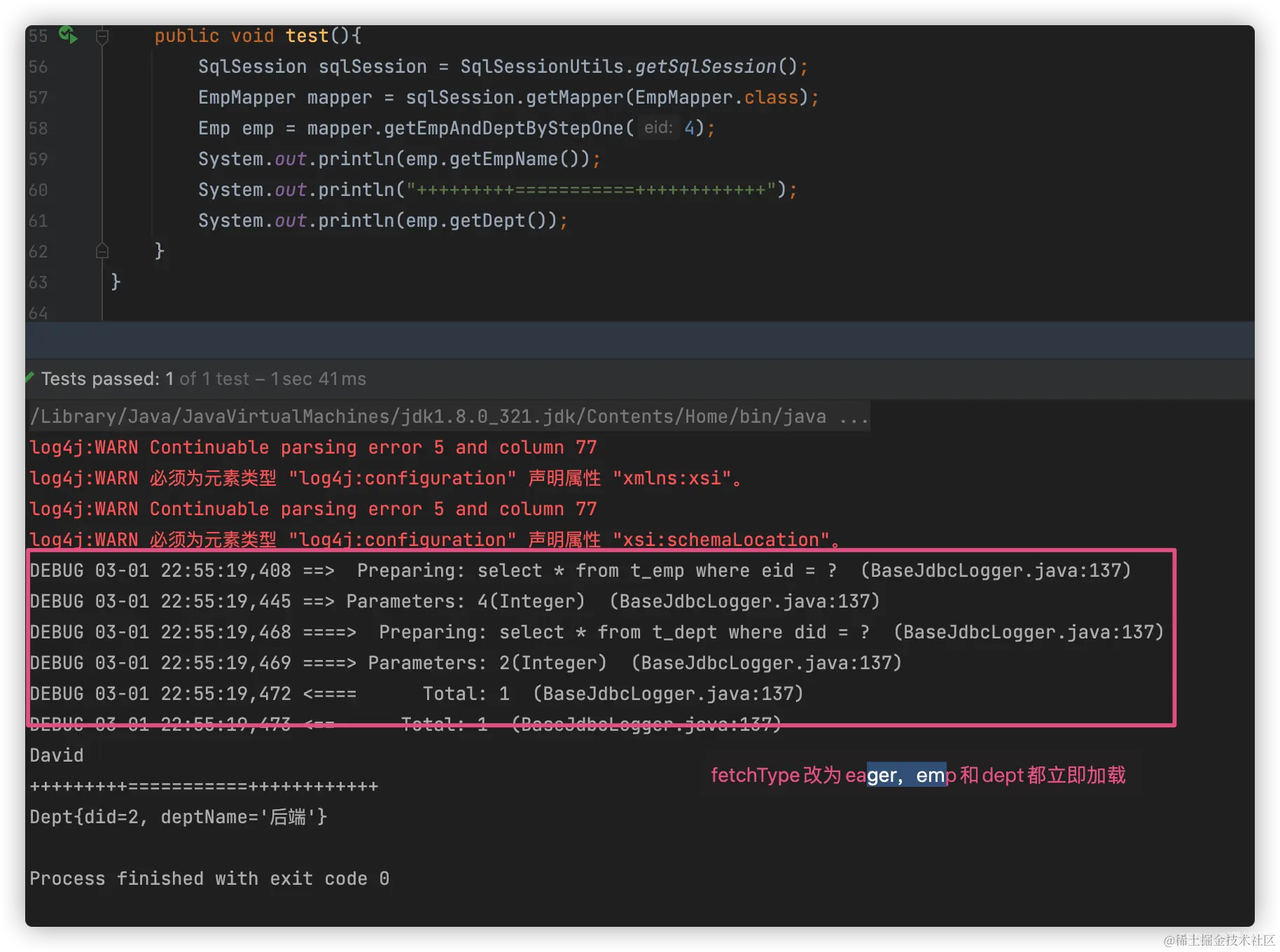Click 'getEmpAndDeptByStepOne' method name
Viewport: 1280px width, 952px height.
click(x=503, y=128)
